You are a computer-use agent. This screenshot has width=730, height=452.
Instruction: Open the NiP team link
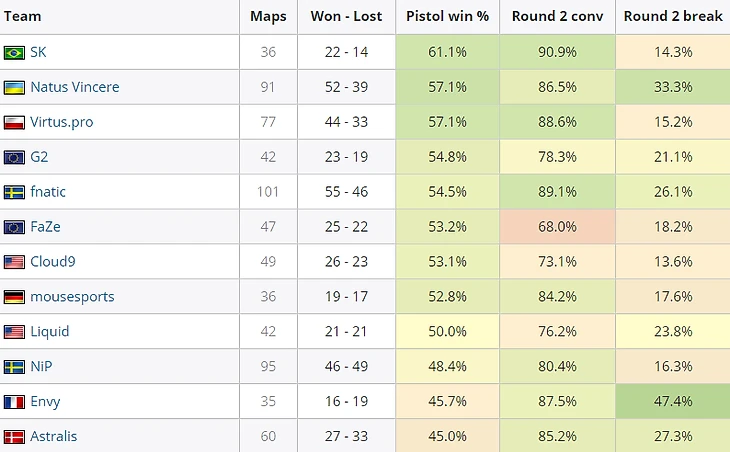[41, 366]
